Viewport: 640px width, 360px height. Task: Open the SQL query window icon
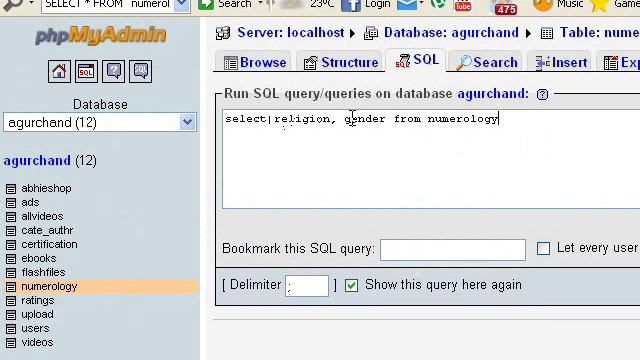point(86,71)
